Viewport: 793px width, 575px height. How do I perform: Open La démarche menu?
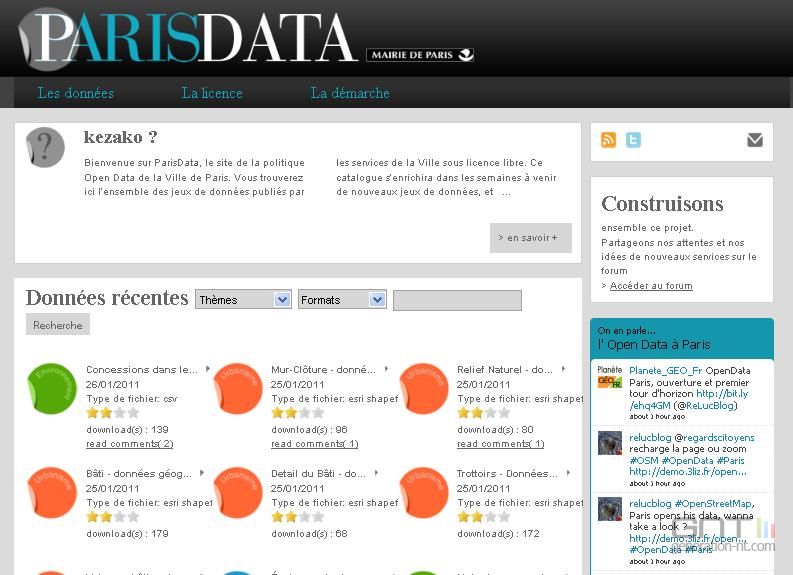(x=350, y=93)
